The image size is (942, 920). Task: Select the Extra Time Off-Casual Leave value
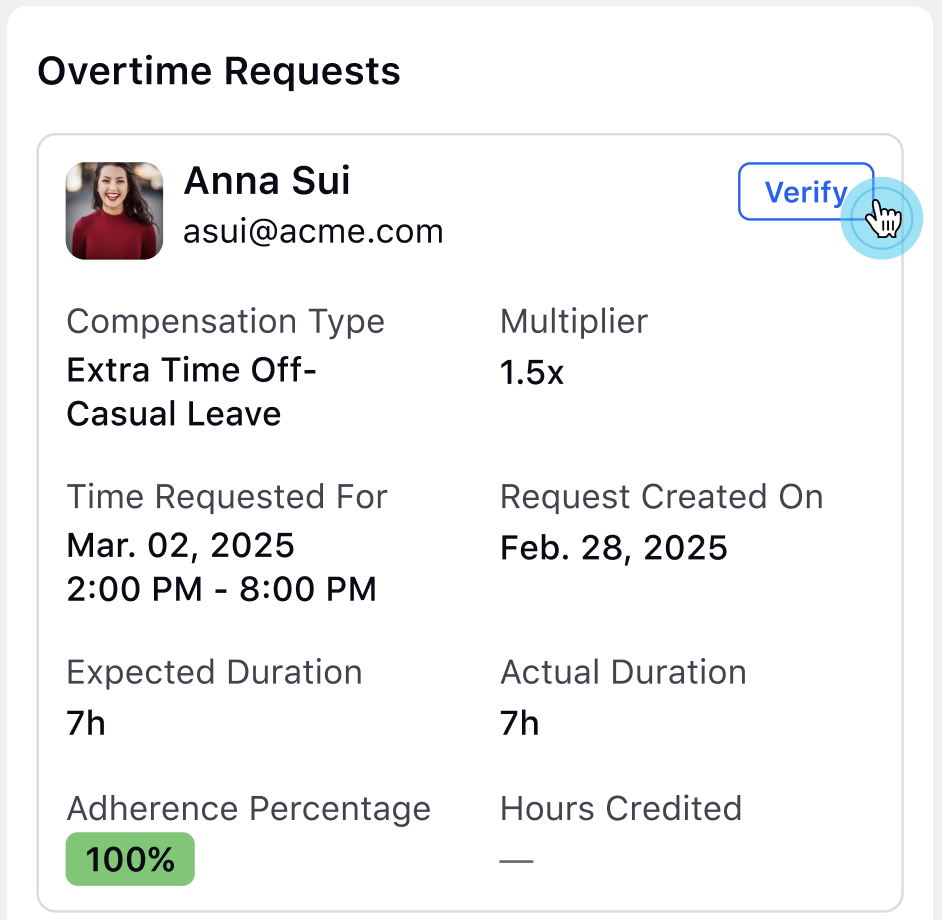191,392
